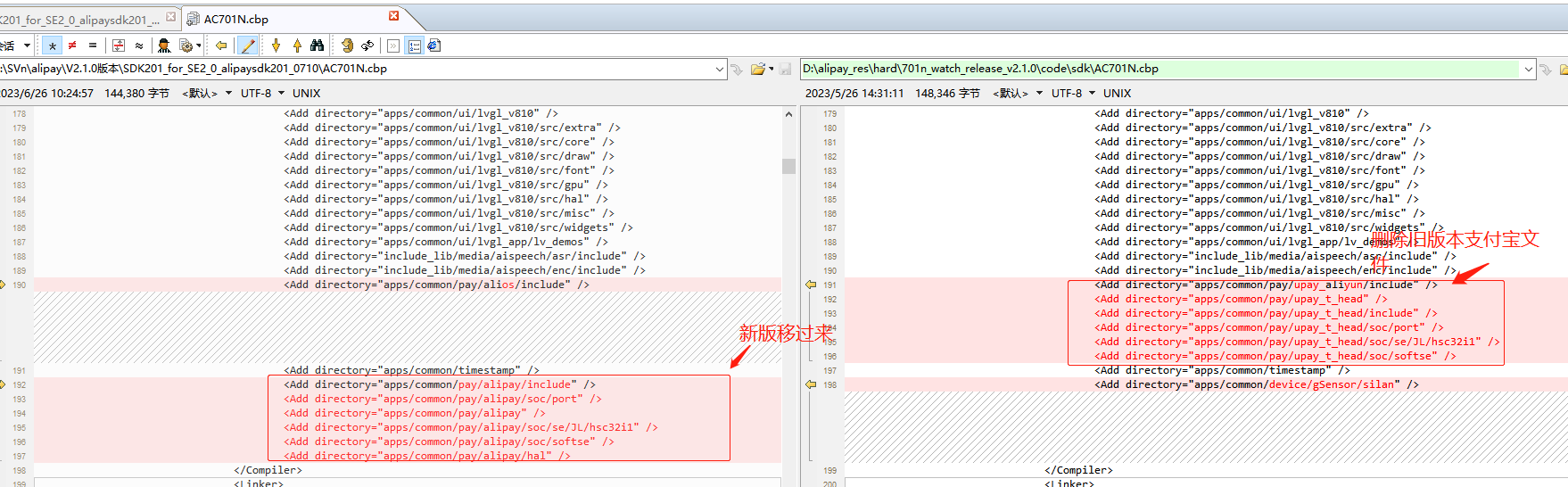Toggle the Edit pencil tool
1568x487 pixels.
248,45
